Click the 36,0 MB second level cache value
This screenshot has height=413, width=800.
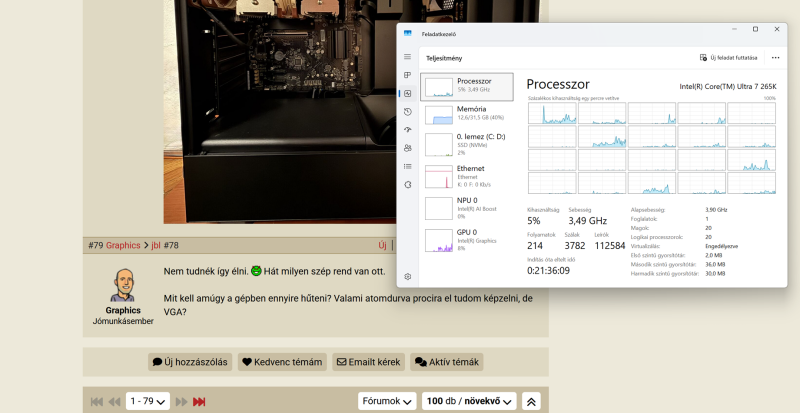(715, 264)
